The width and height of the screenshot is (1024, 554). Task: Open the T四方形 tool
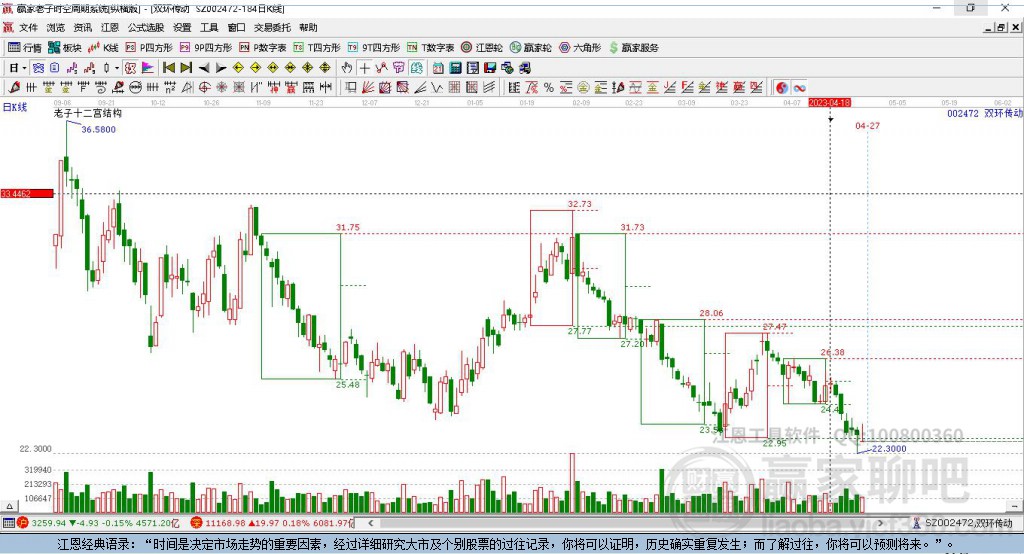317,48
